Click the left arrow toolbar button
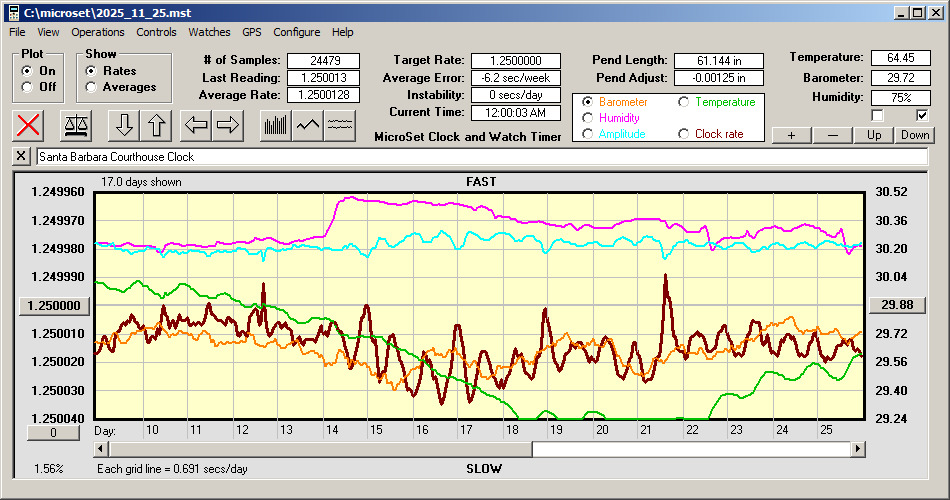This screenshot has height=500, width=950. coord(197,125)
